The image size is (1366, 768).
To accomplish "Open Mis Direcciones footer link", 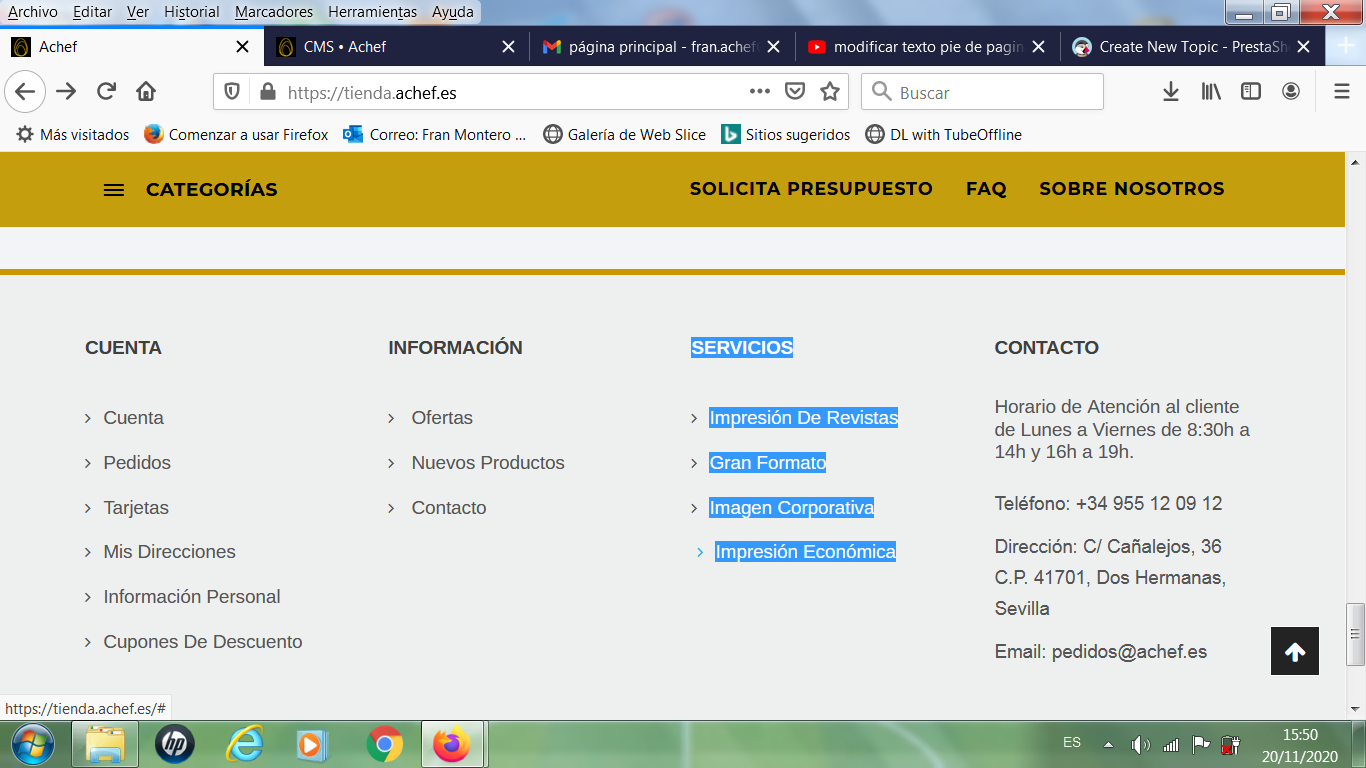I will click(169, 552).
